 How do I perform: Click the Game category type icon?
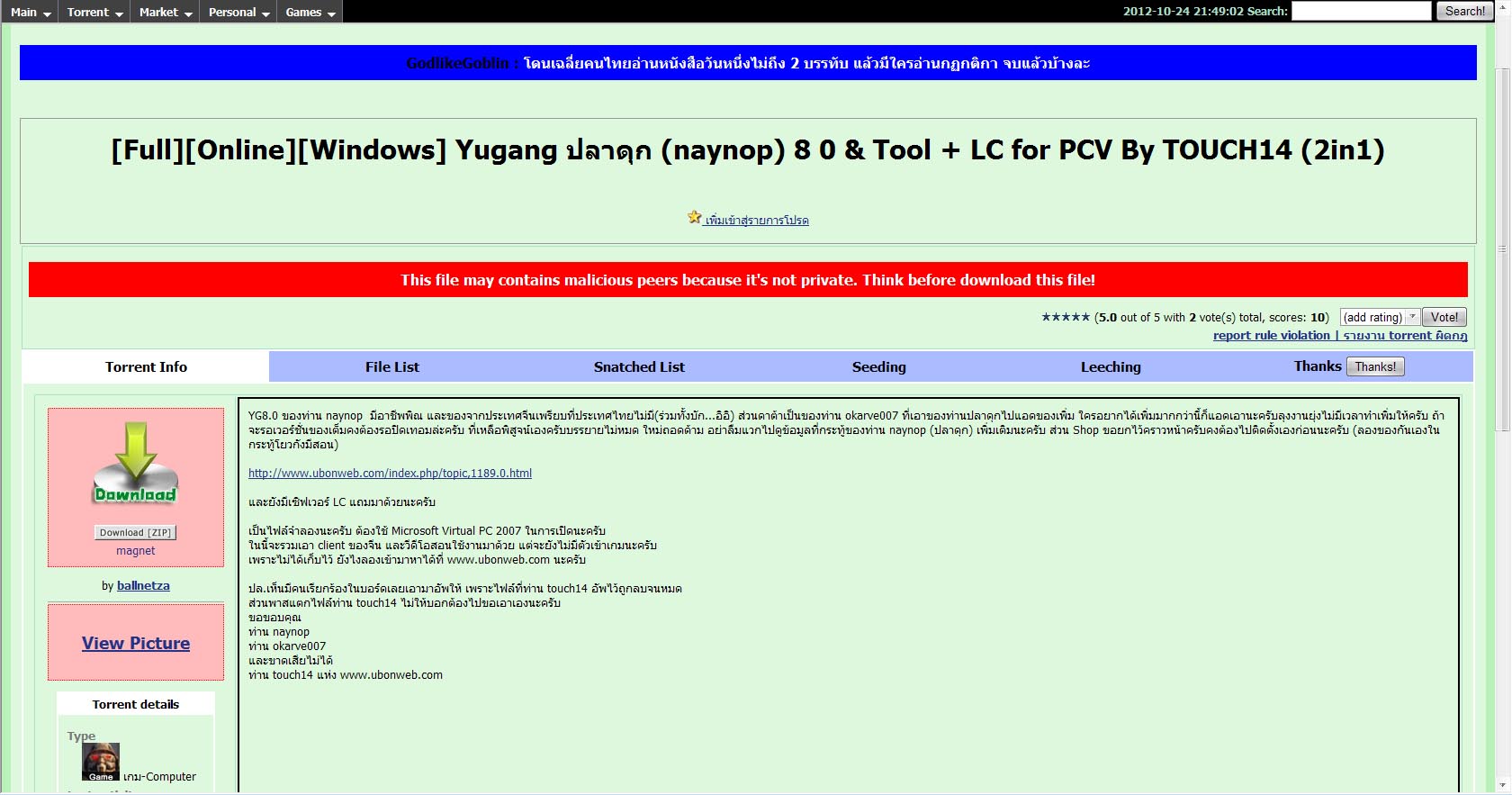tap(101, 762)
